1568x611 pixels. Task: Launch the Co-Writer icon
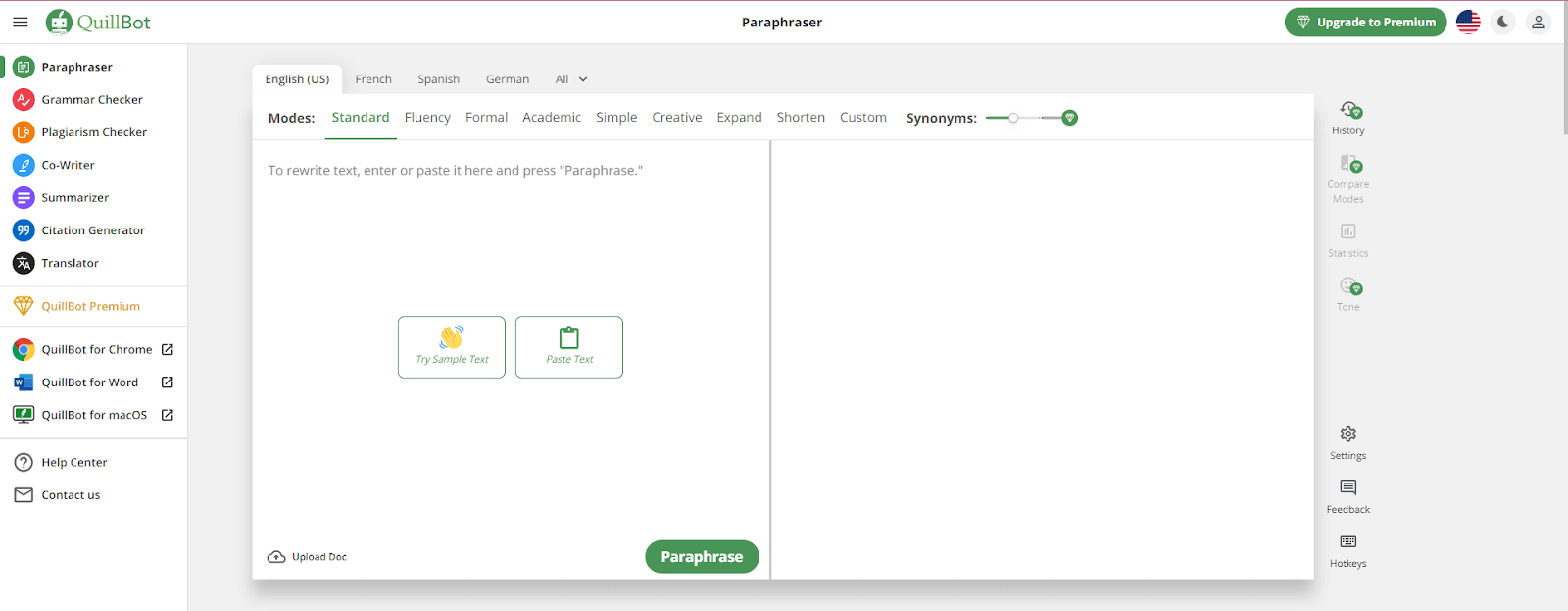click(24, 165)
